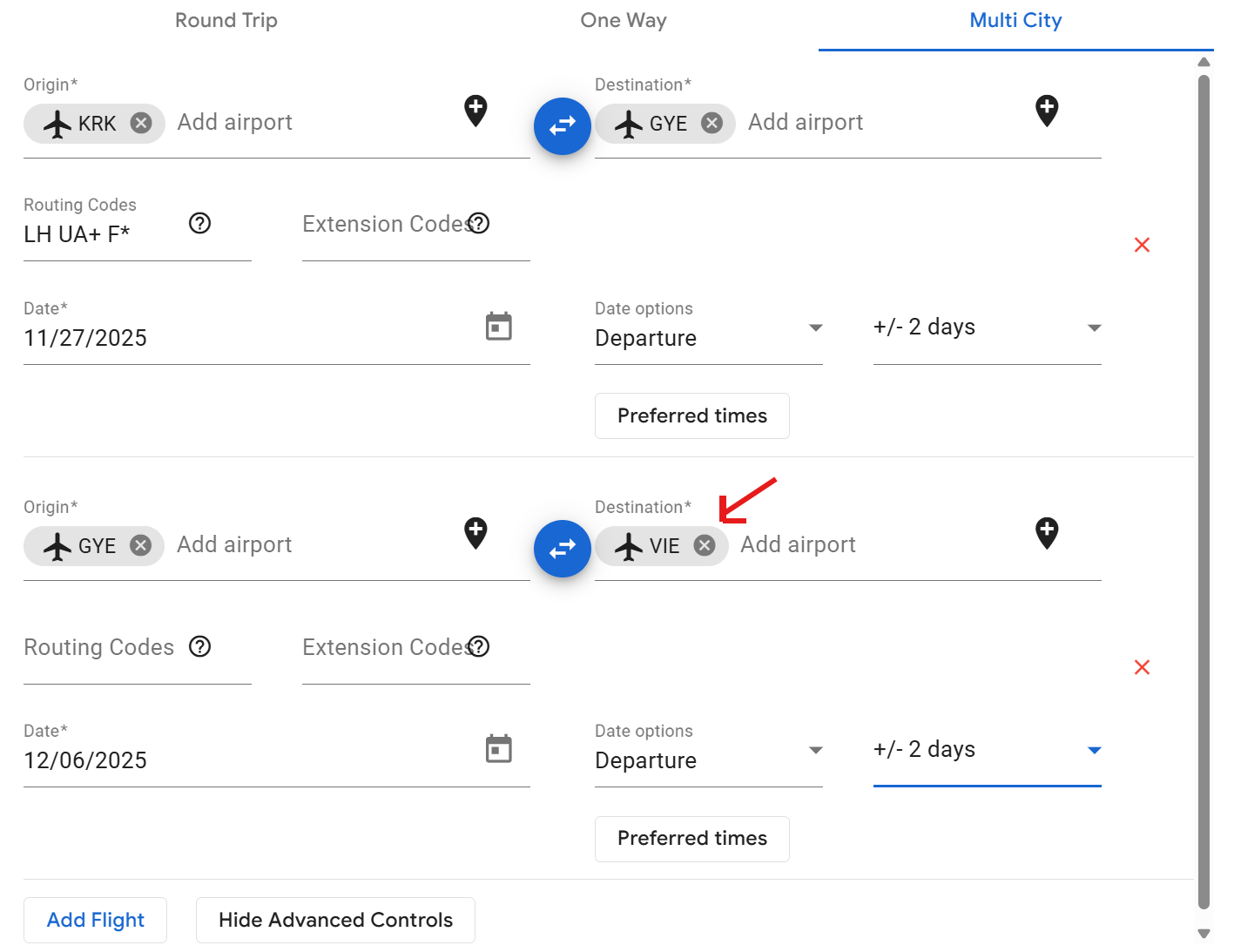Show help for first flight Routing Codes
Image resolution: width=1234 pixels, height=952 pixels.
[200, 224]
